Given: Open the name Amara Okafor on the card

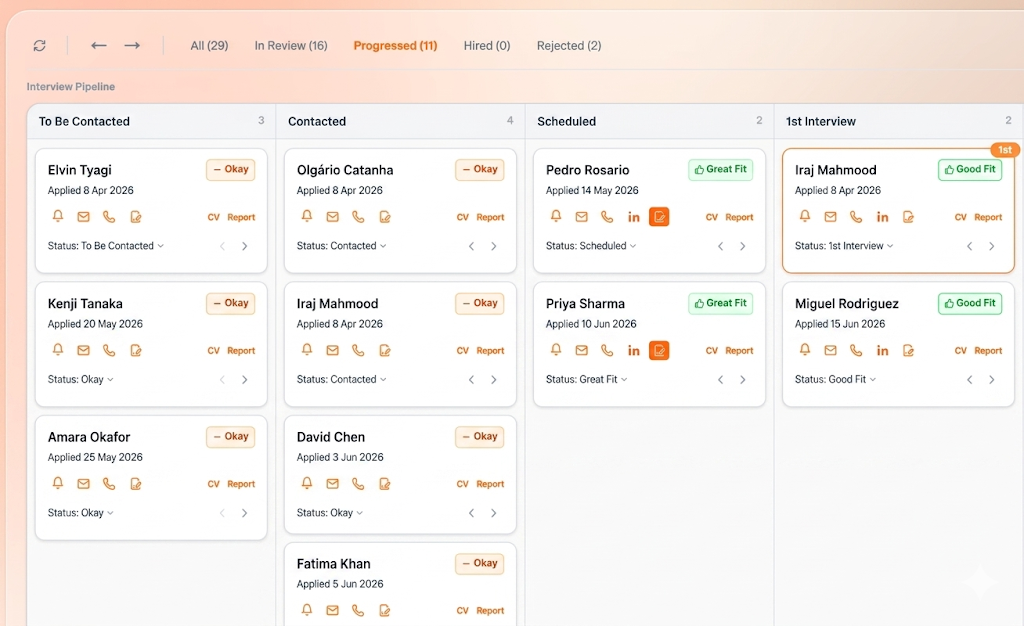Looking at the screenshot, I should [89, 437].
